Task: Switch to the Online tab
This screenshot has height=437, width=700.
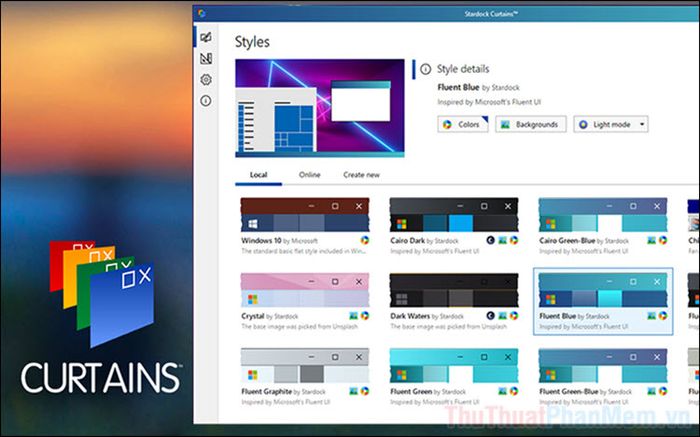Action: pos(309,175)
